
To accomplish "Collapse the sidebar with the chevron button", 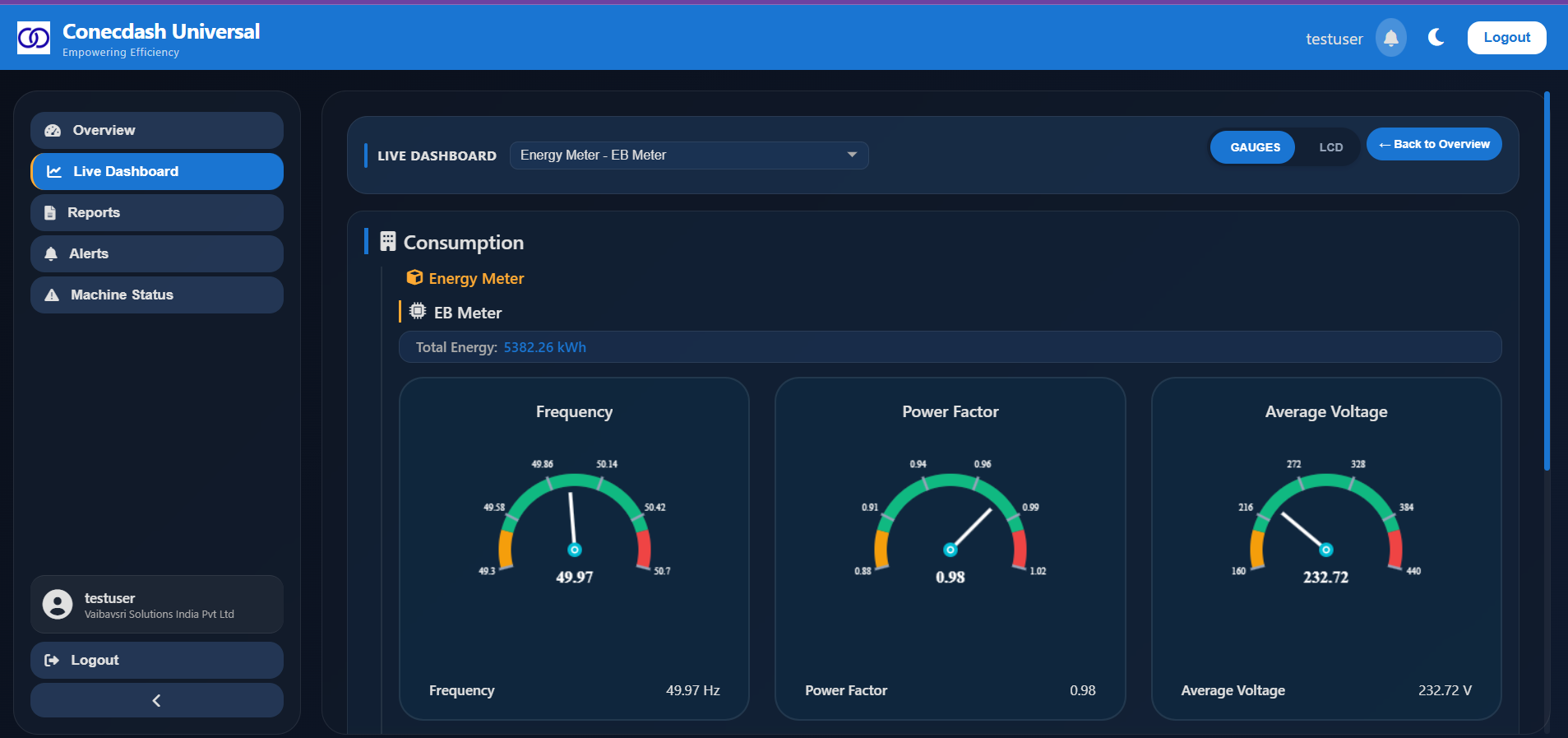I will [157, 700].
